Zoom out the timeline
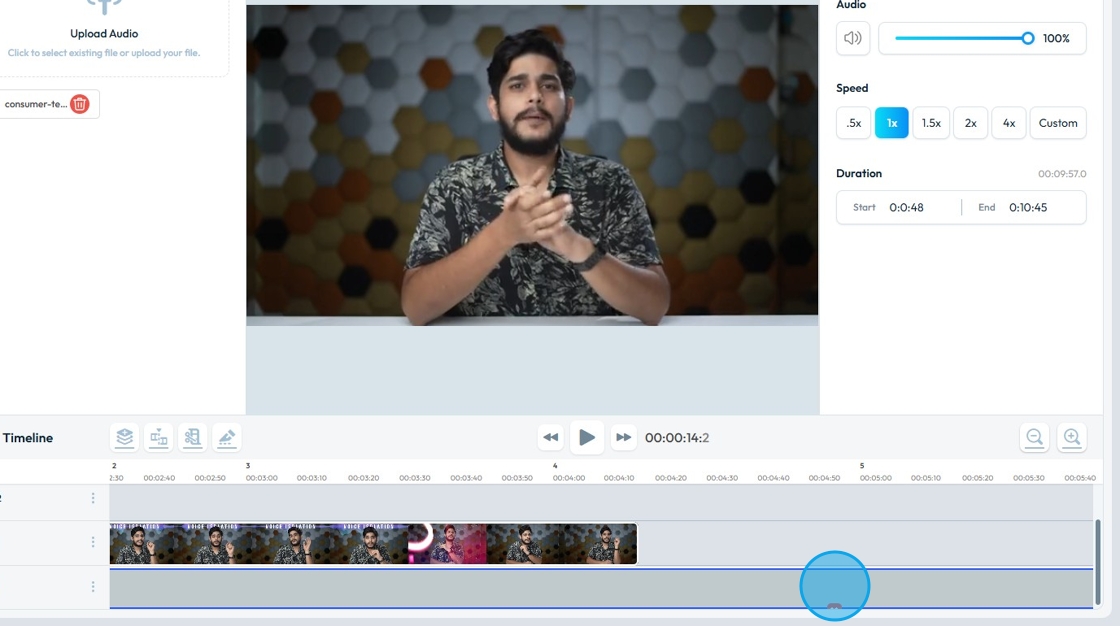Image resolution: width=1120 pixels, height=626 pixels. point(1034,437)
